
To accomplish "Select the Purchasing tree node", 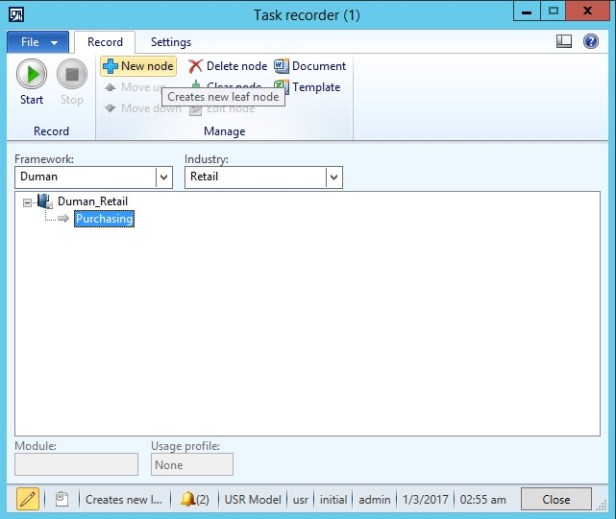I will click(104, 219).
